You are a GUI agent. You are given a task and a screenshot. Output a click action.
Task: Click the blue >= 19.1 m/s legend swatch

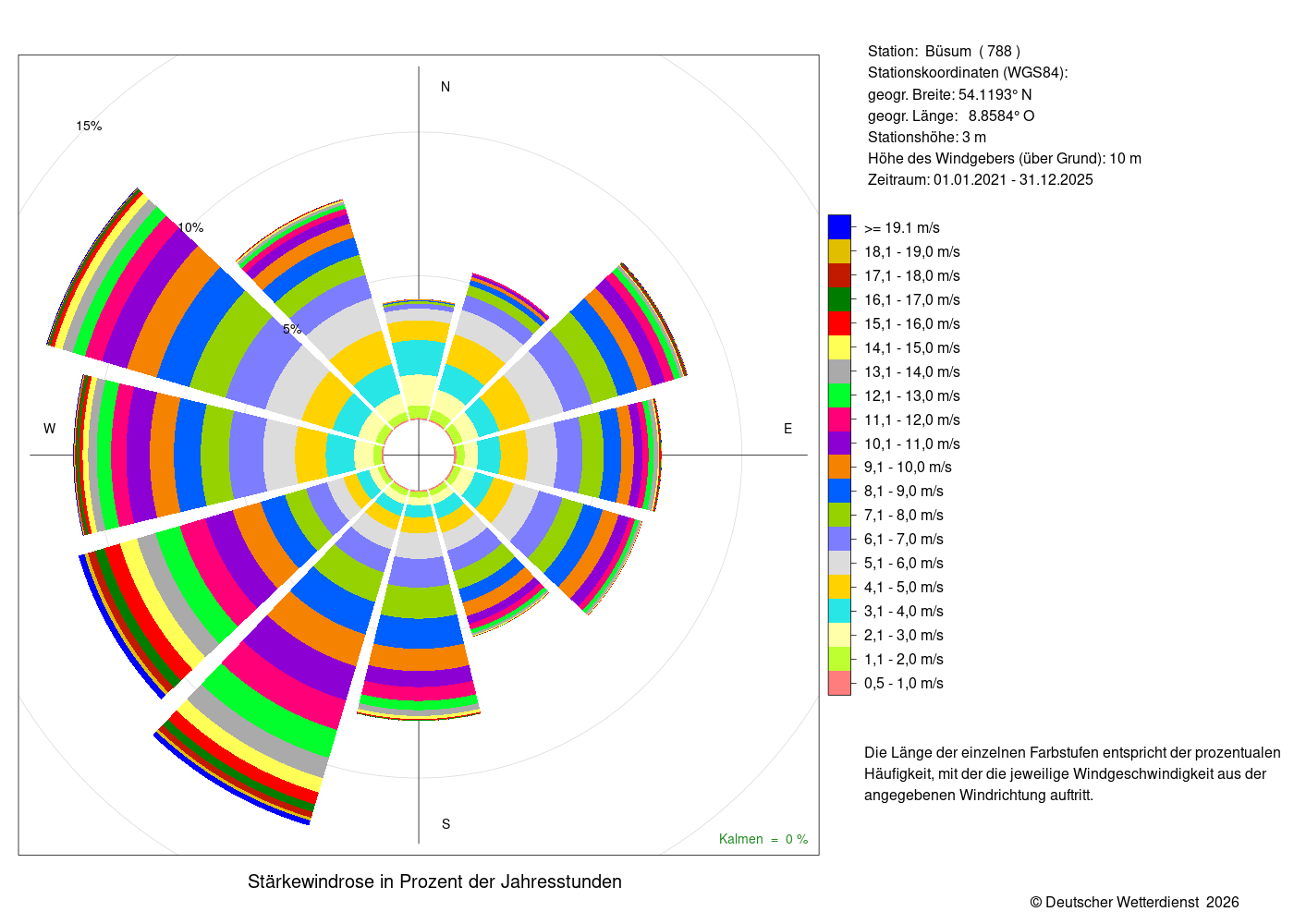click(x=839, y=227)
